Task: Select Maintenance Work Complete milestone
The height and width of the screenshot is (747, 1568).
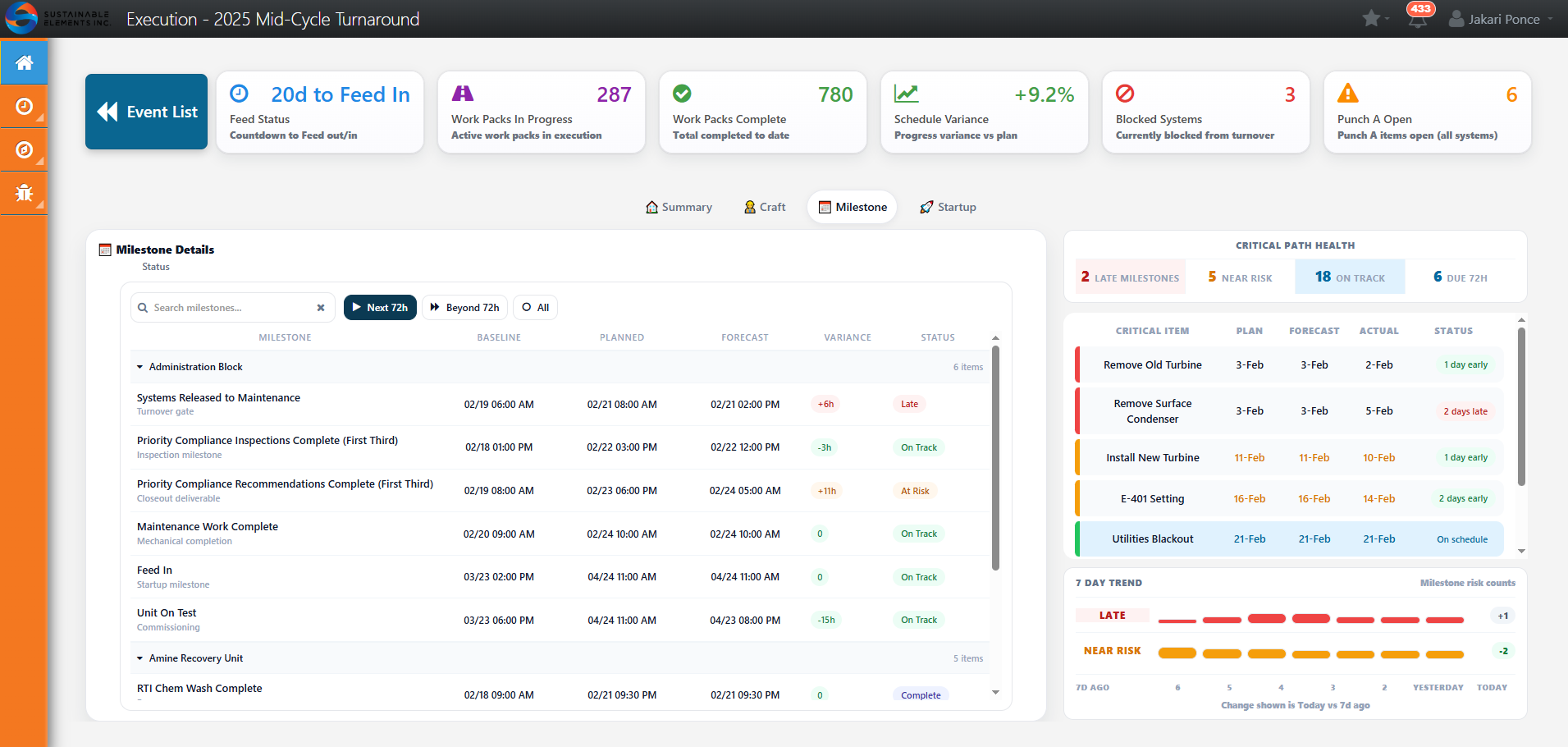Action: [560, 534]
